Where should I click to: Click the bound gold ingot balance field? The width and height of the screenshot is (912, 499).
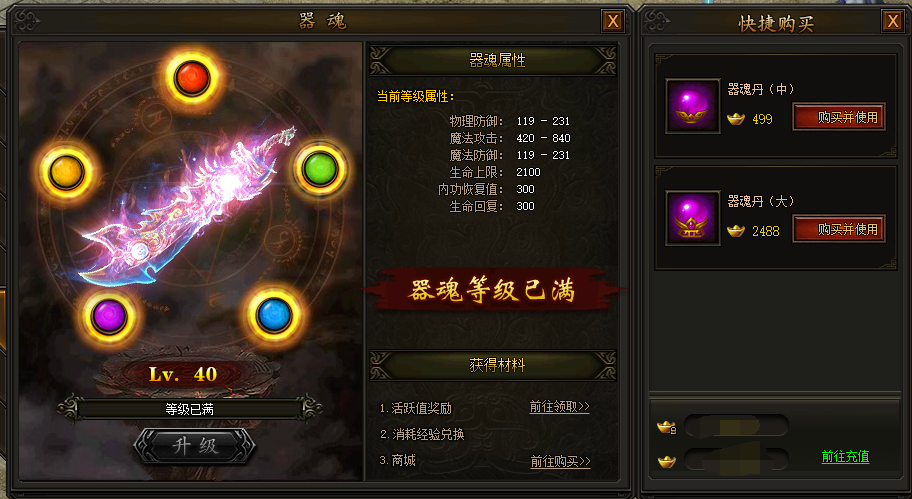click(736, 426)
